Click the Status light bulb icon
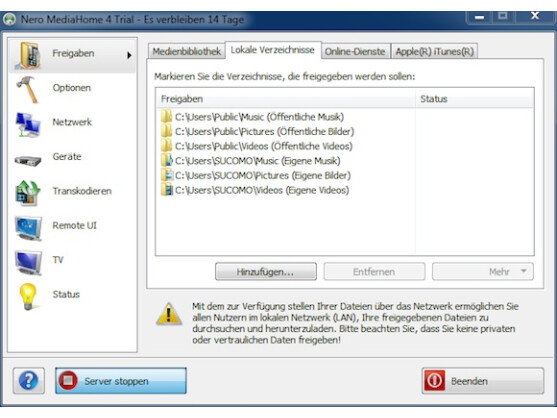The height and width of the screenshot is (418, 557). coord(28,296)
